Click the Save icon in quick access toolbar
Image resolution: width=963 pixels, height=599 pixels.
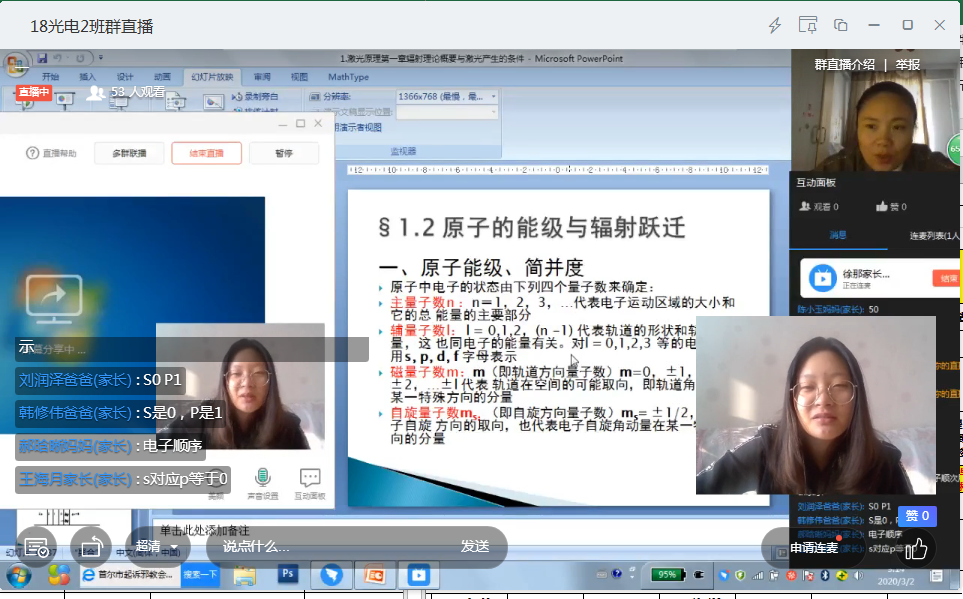coord(42,58)
